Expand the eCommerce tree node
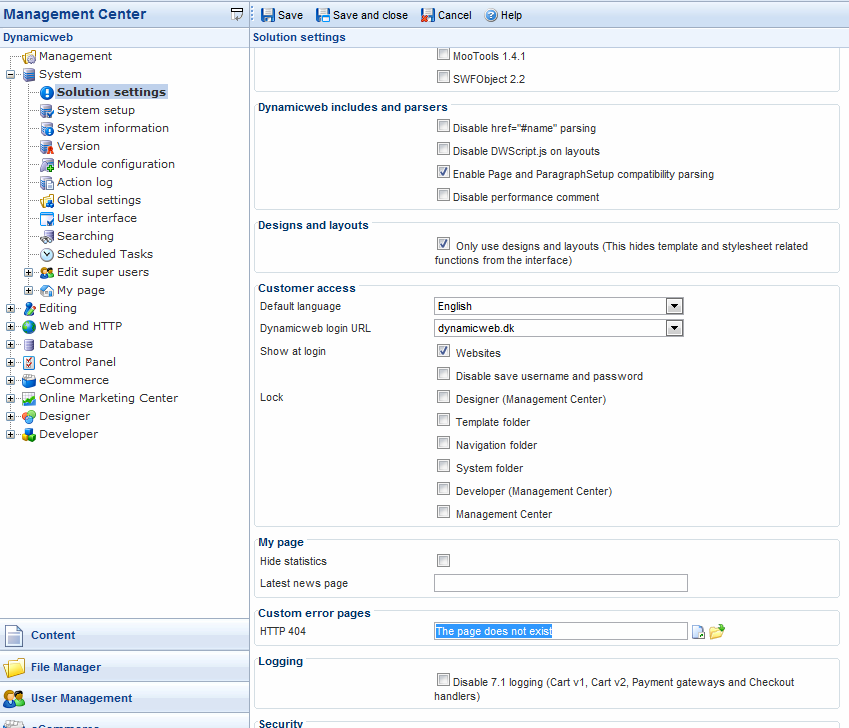Image resolution: width=849 pixels, height=728 pixels. [11, 380]
